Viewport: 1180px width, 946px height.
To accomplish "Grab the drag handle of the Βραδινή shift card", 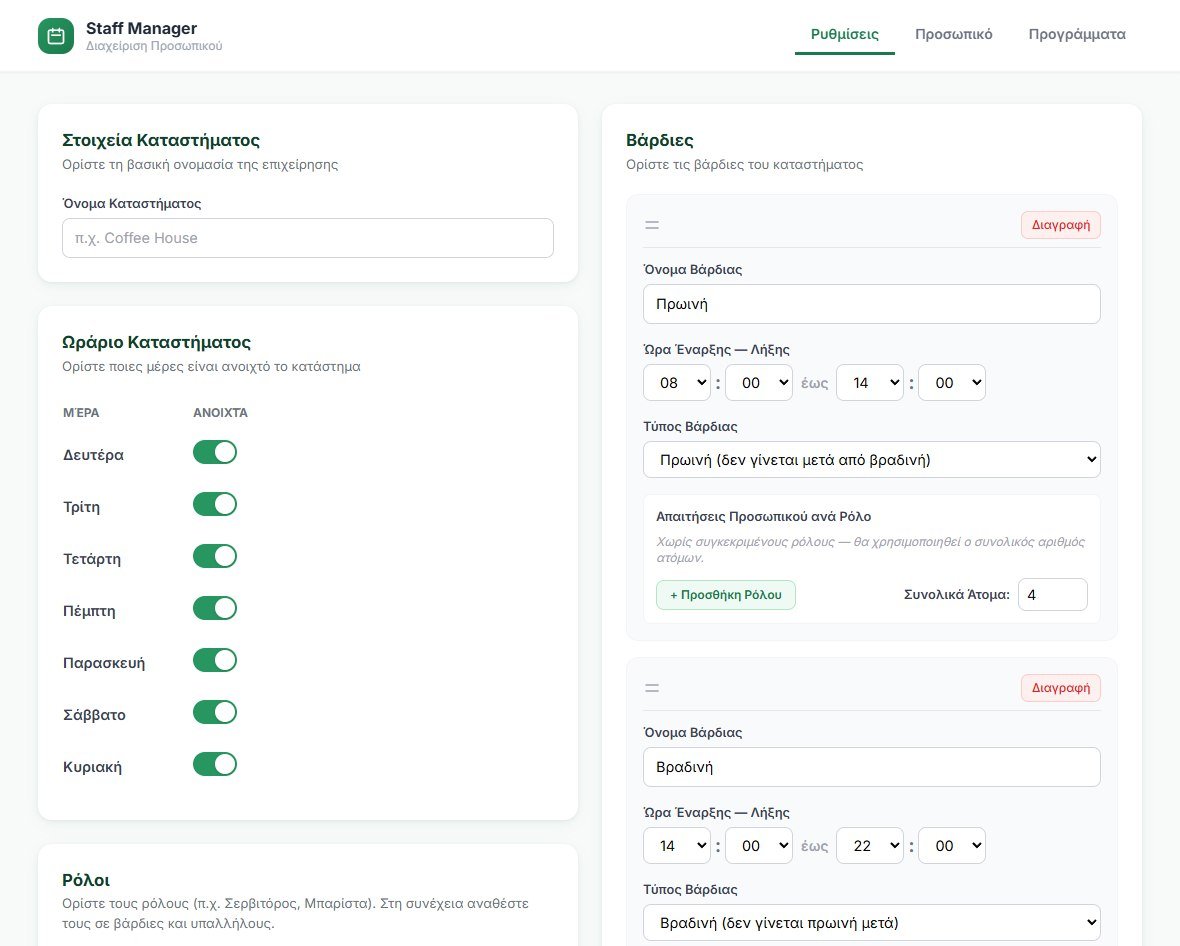I will click(x=652, y=688).
